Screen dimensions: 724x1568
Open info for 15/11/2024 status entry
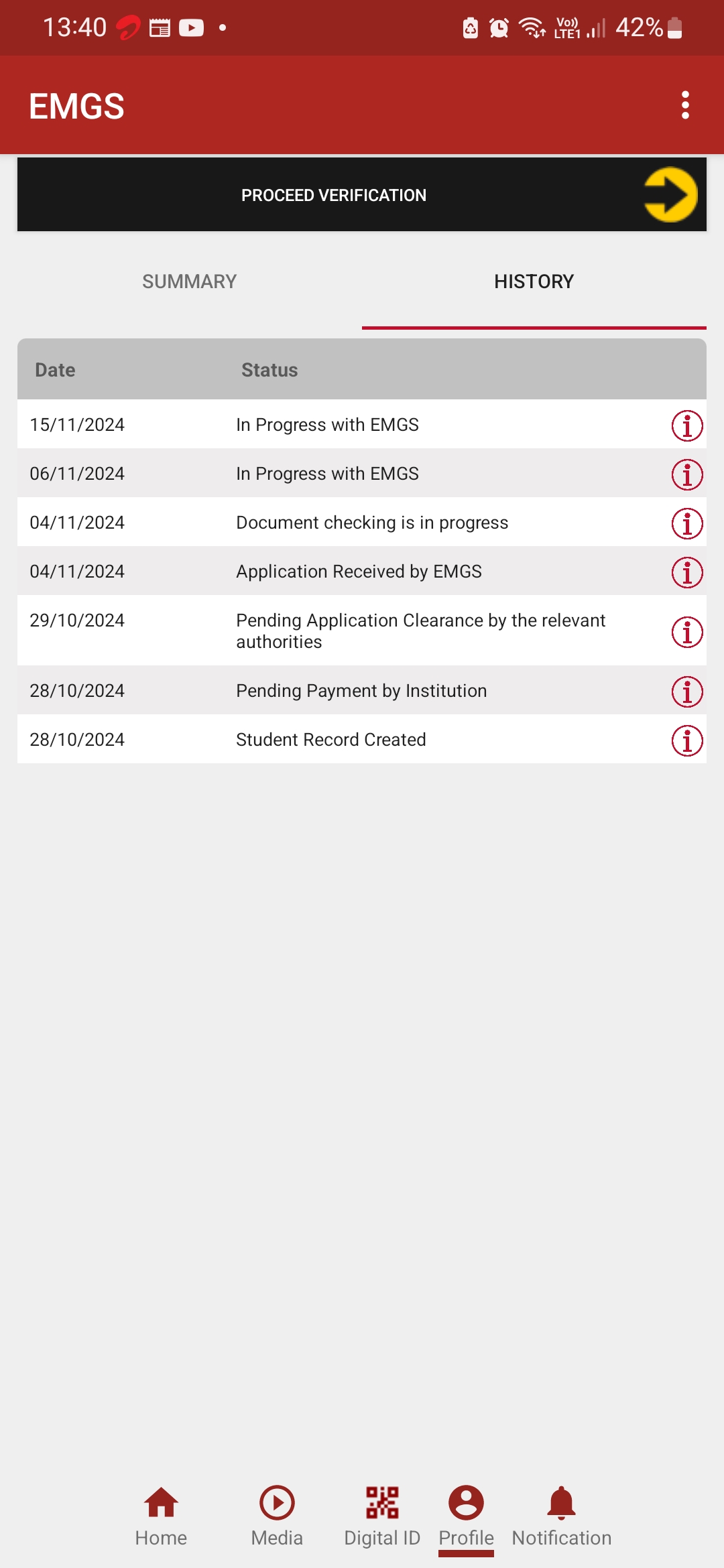[x=687, y=426]
